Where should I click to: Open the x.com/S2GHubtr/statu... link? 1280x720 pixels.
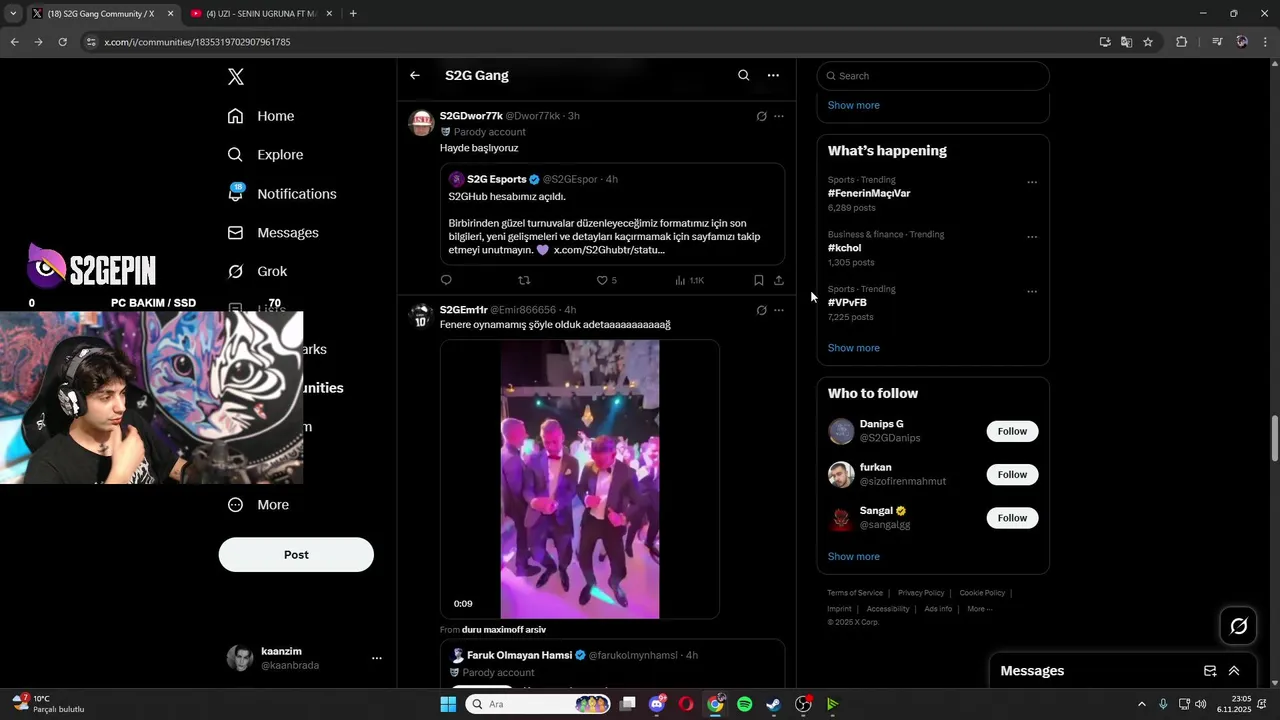click(609, 250)
